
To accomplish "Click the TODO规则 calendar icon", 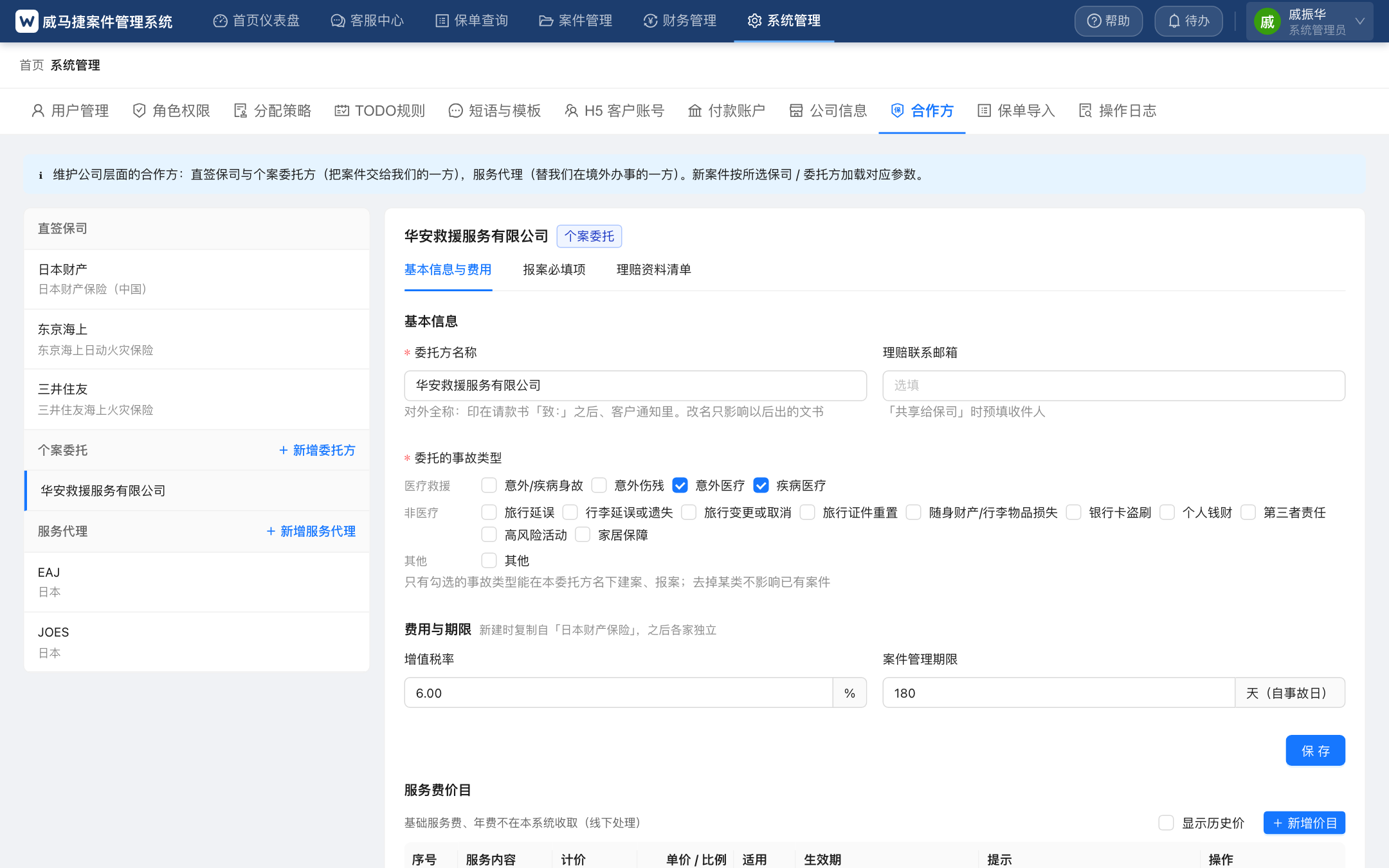I will (x=341, y=111).
